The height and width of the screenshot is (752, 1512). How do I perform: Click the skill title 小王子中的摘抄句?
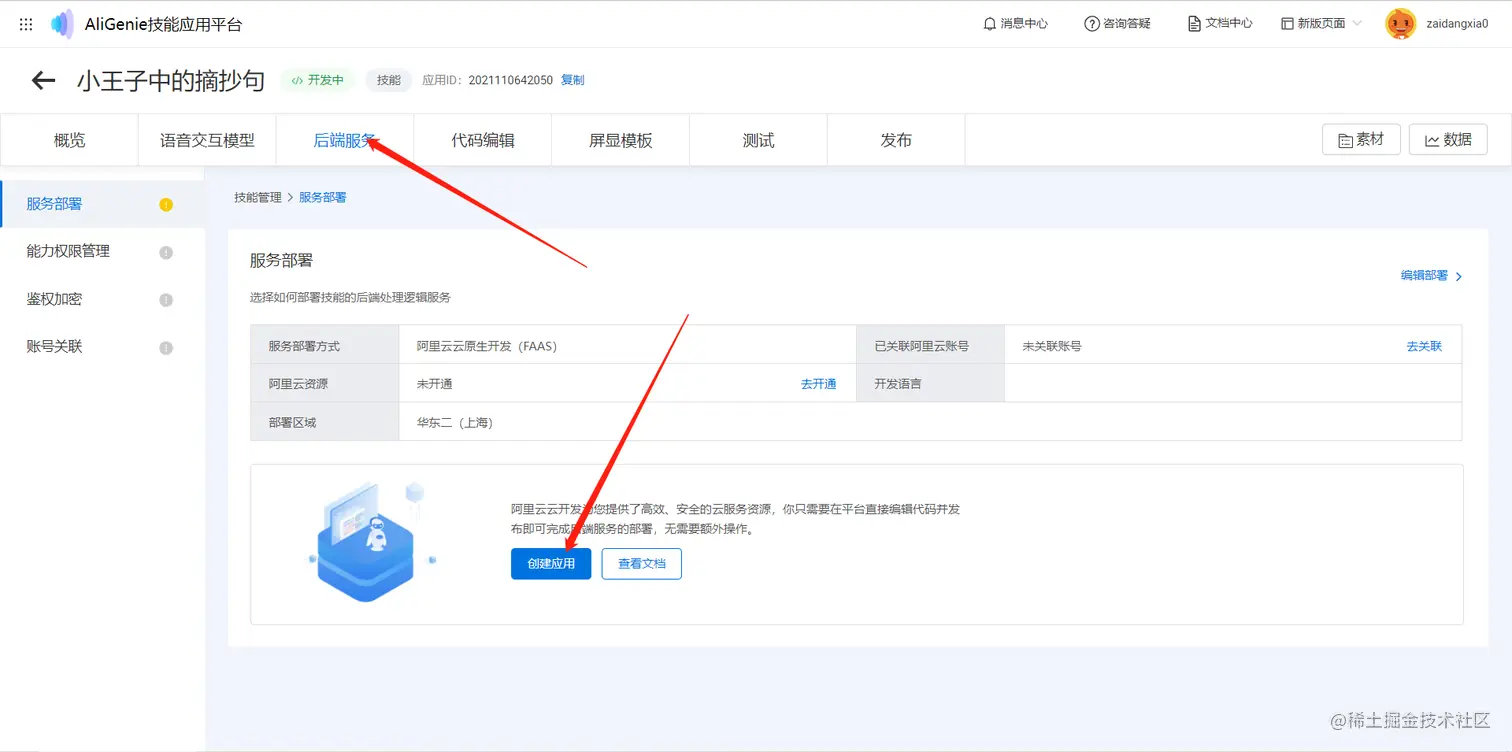pos(171,81)
